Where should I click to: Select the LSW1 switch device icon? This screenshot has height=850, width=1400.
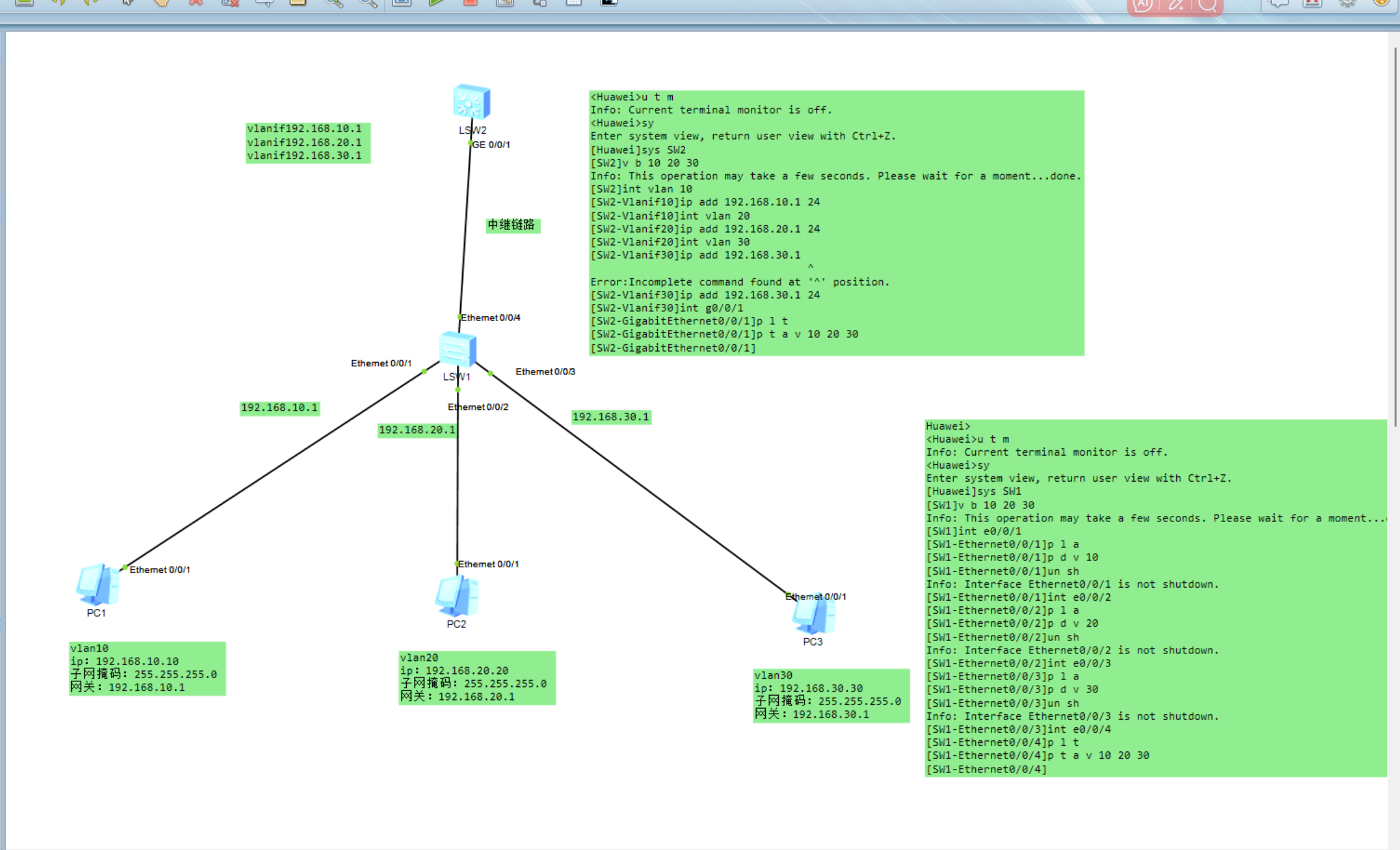458,349
